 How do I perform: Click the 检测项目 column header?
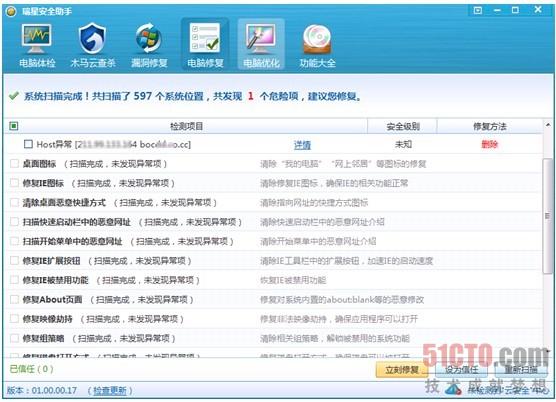pos(187,126)
